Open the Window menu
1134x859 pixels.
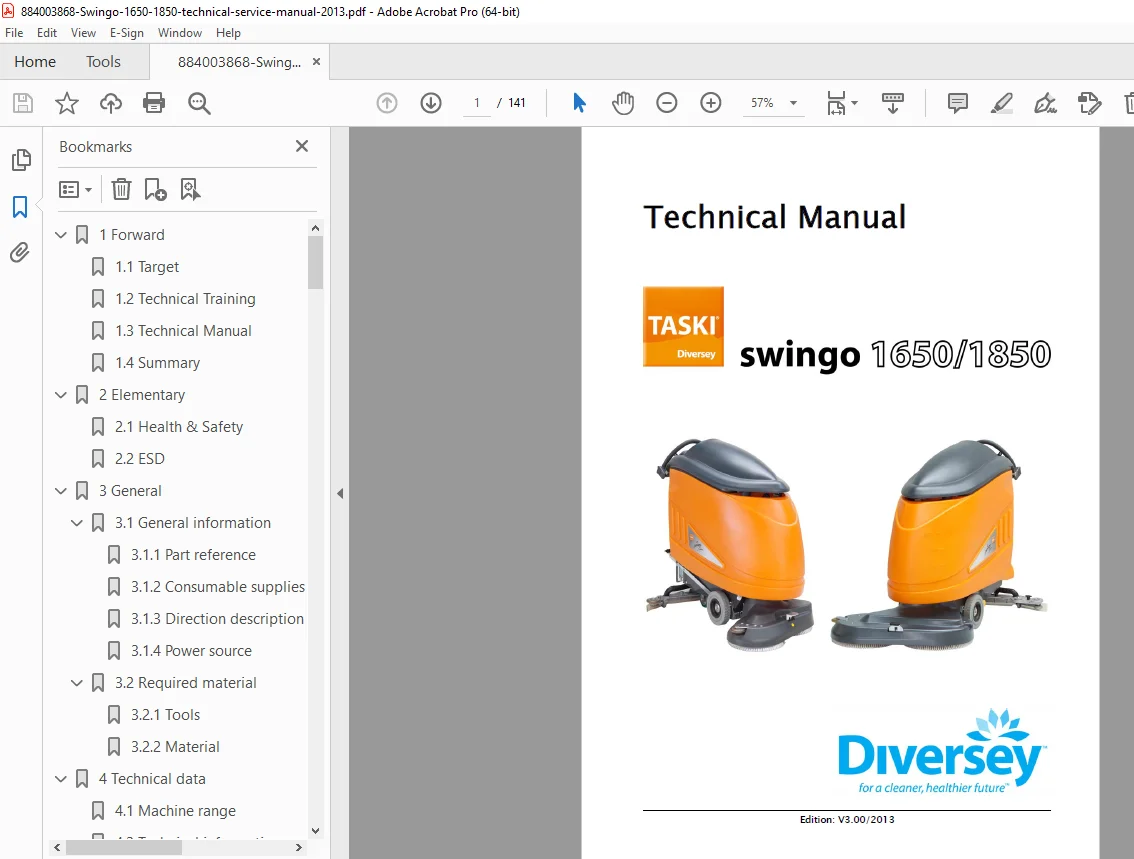[x=180, y=33]
